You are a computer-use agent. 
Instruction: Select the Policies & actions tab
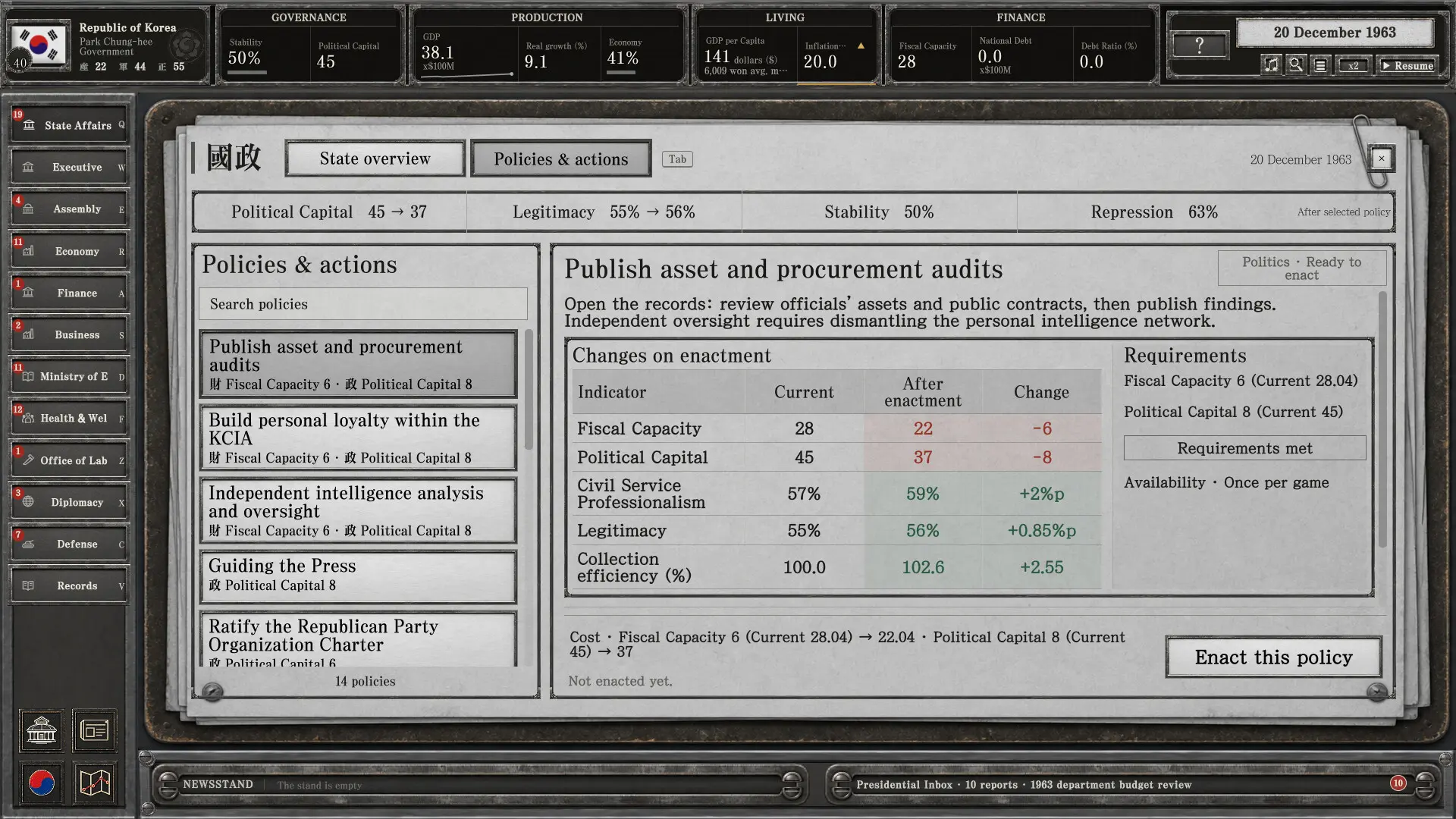(561, 158)
